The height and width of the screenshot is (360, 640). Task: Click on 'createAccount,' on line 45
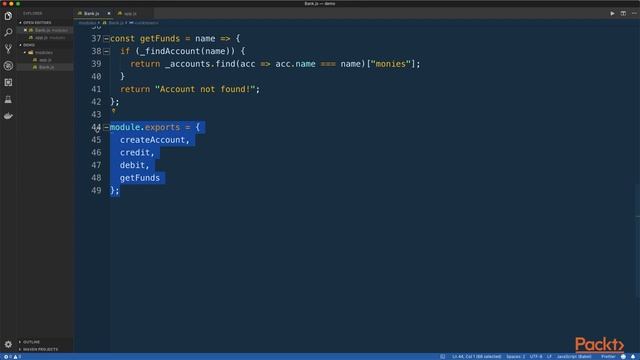(155, 140)
